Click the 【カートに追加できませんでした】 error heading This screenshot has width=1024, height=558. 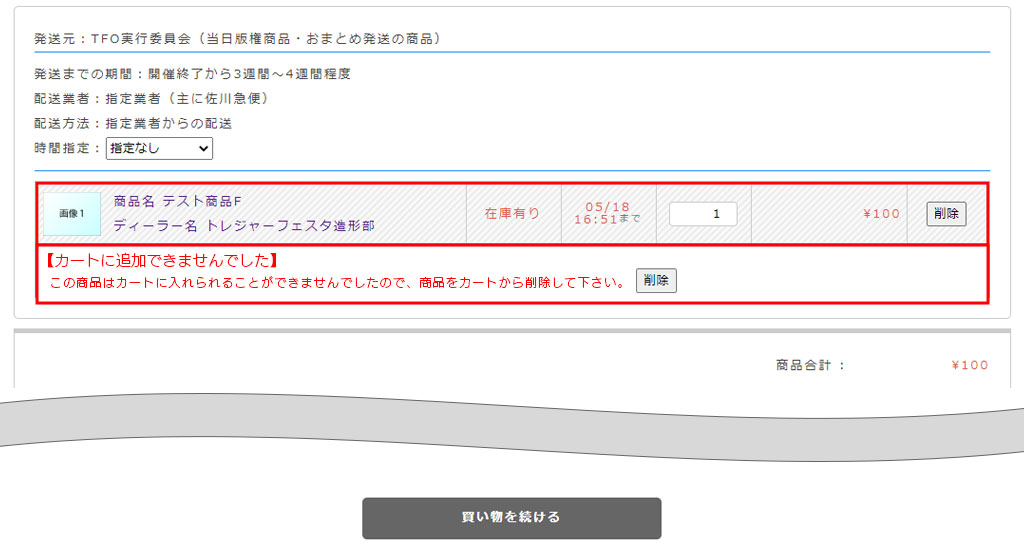(x=161, y=261)
